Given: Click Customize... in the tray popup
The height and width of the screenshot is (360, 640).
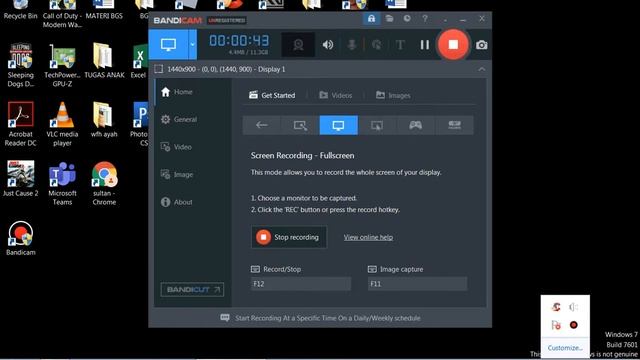Looking at the screenshot, I should point(565,348).
